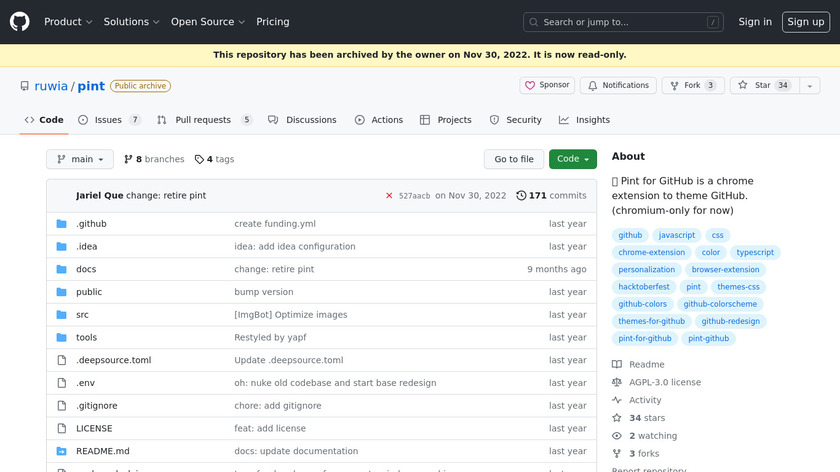
Task: Expand the star list dropdown arrow
Action: [808, 86]
